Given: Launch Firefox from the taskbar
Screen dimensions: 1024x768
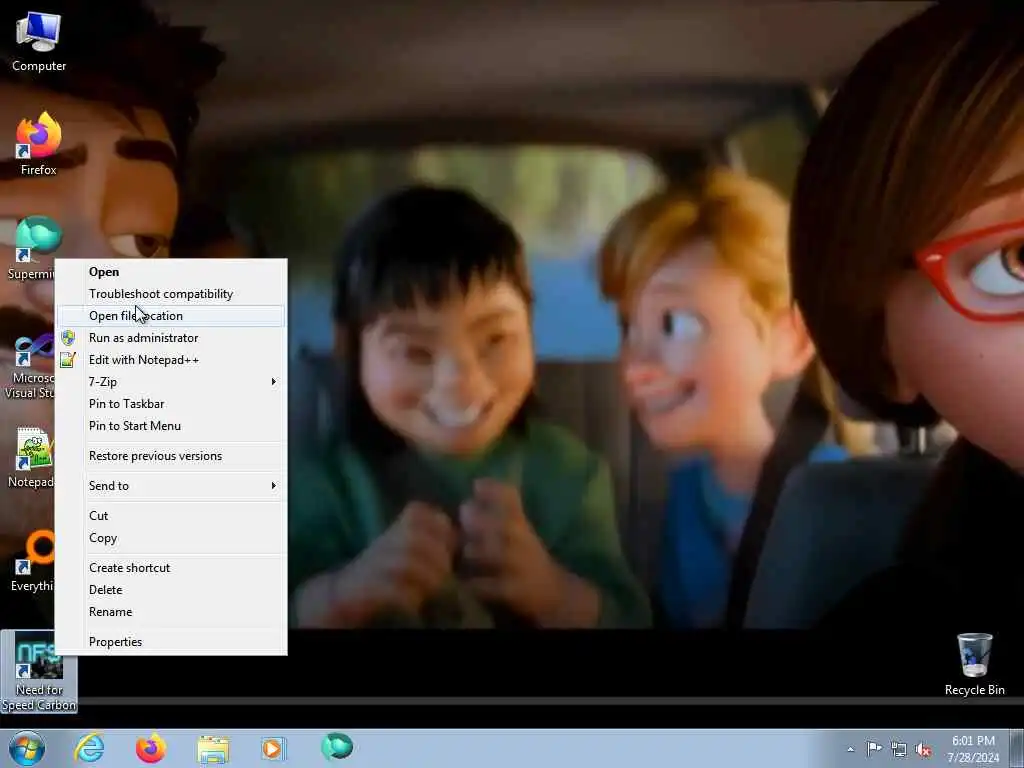Looking at the screenshot, I should 150,748.
